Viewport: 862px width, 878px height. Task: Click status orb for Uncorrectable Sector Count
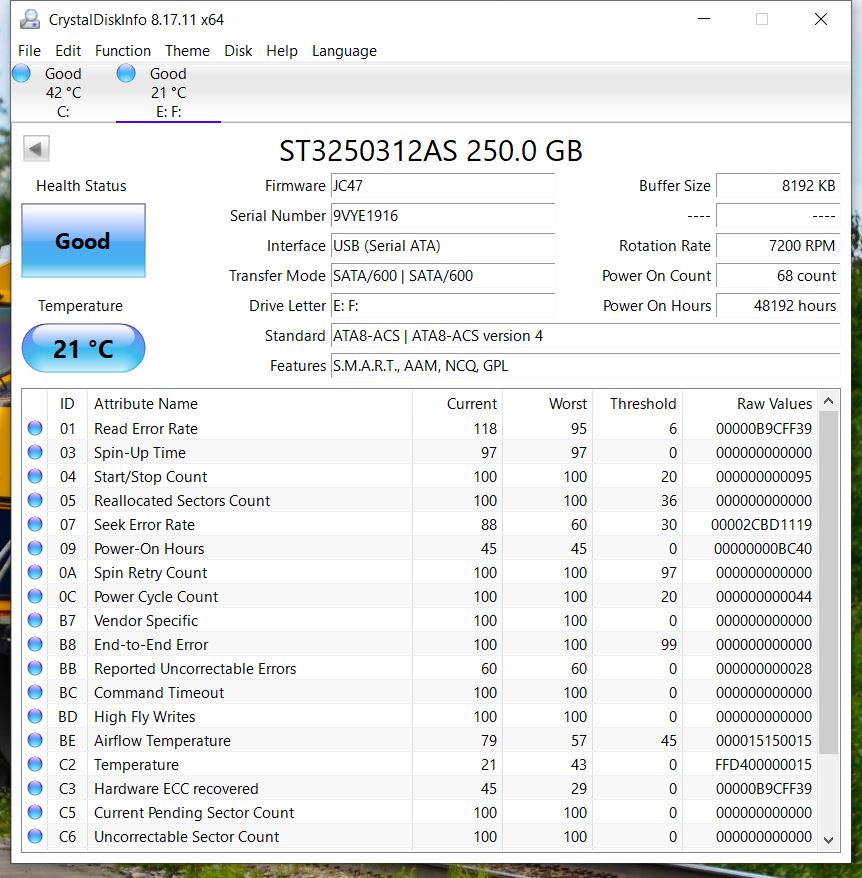35,837
